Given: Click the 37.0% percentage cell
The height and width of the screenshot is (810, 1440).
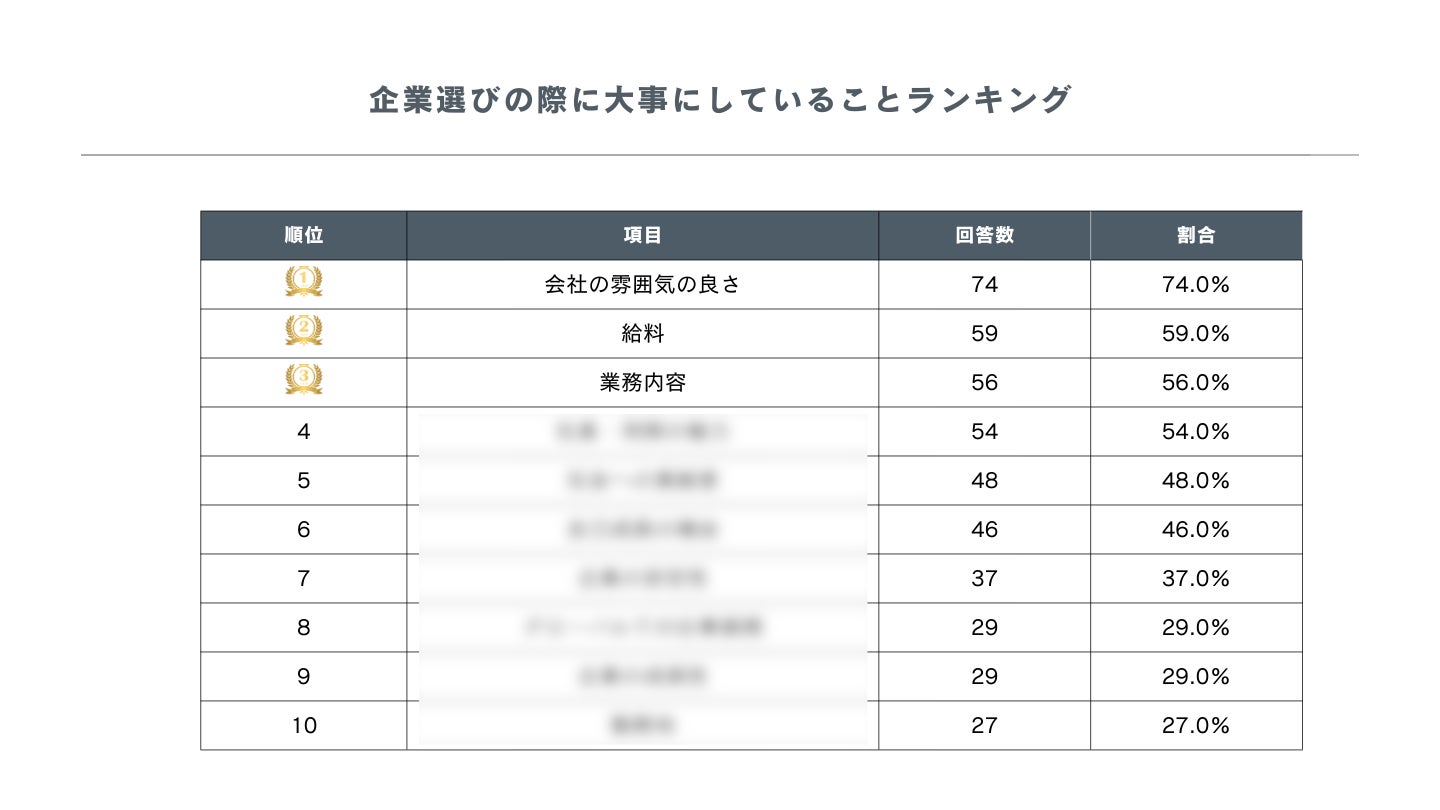Looking at the screenshot, I should click(x=1196, y=578).
